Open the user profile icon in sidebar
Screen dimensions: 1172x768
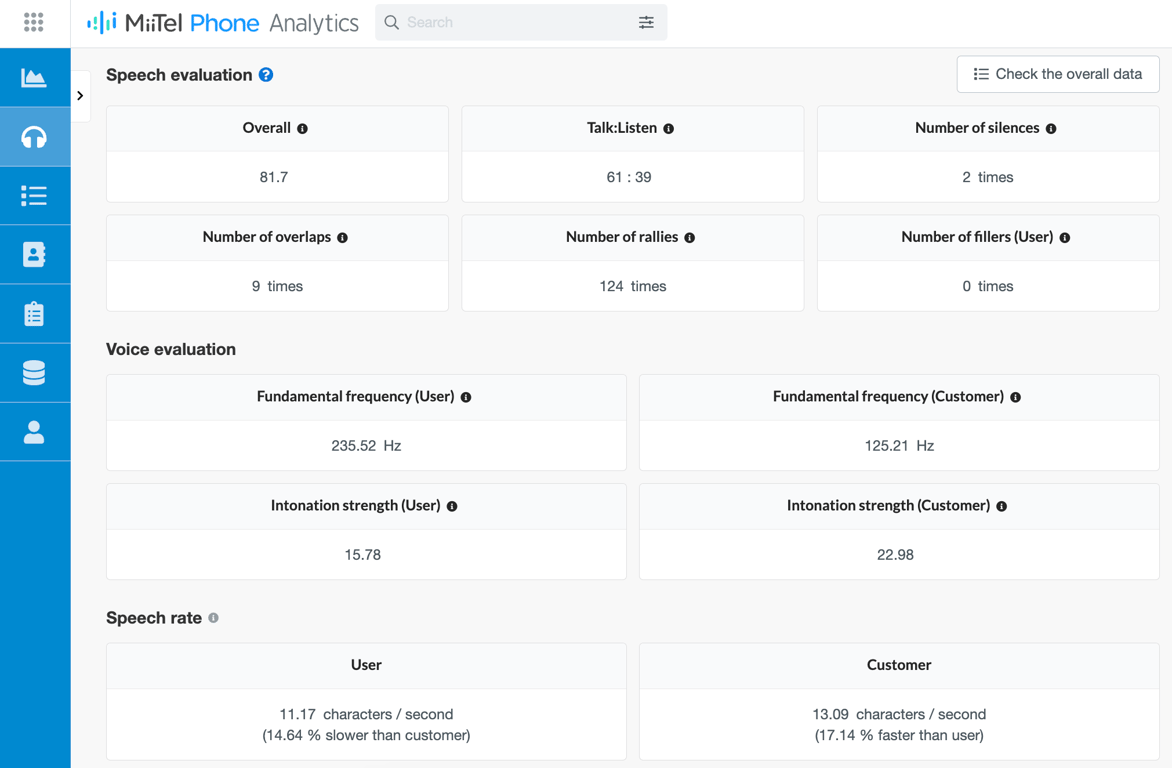[x=35, y=431]
